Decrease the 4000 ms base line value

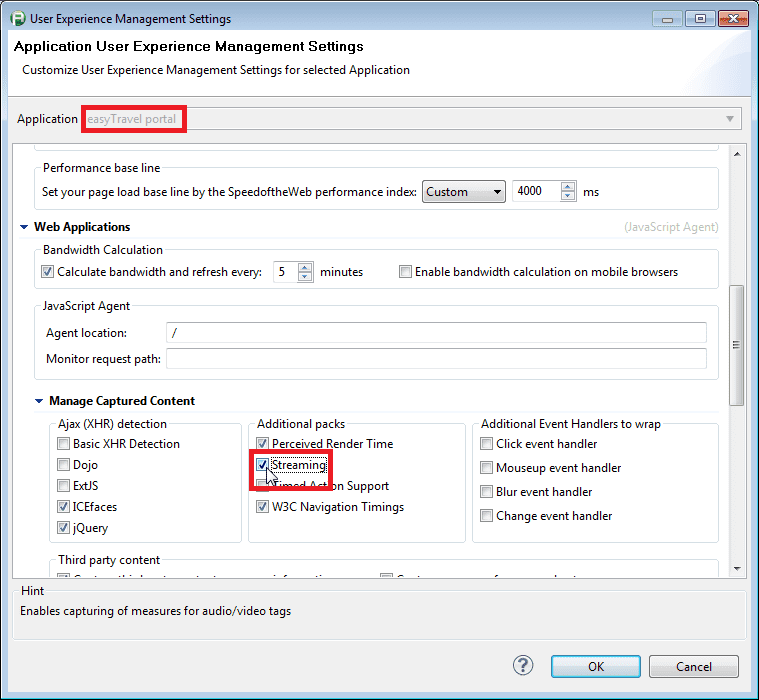(x=568, y=196)
